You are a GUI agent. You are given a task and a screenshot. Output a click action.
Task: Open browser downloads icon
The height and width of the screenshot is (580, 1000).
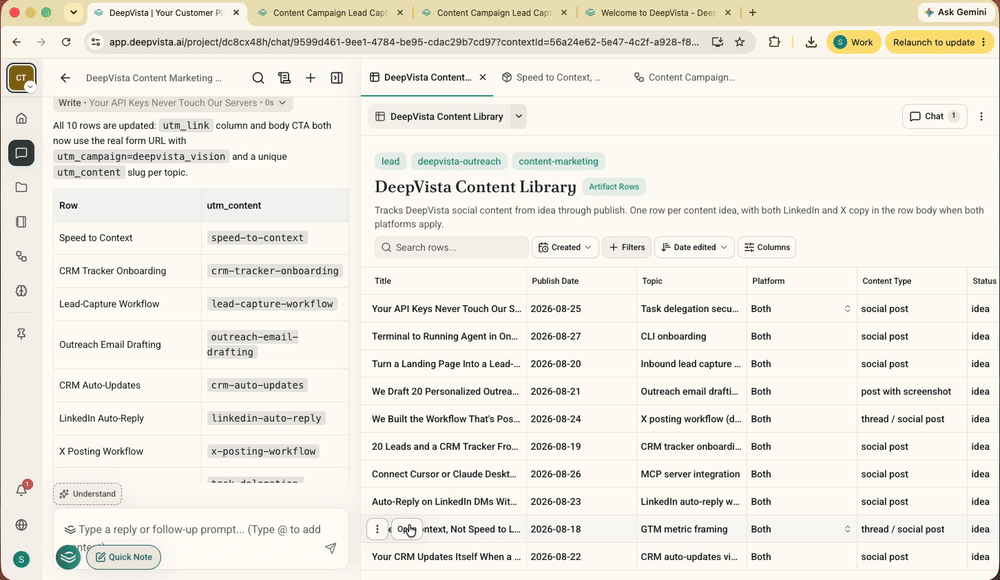[811, 42]
